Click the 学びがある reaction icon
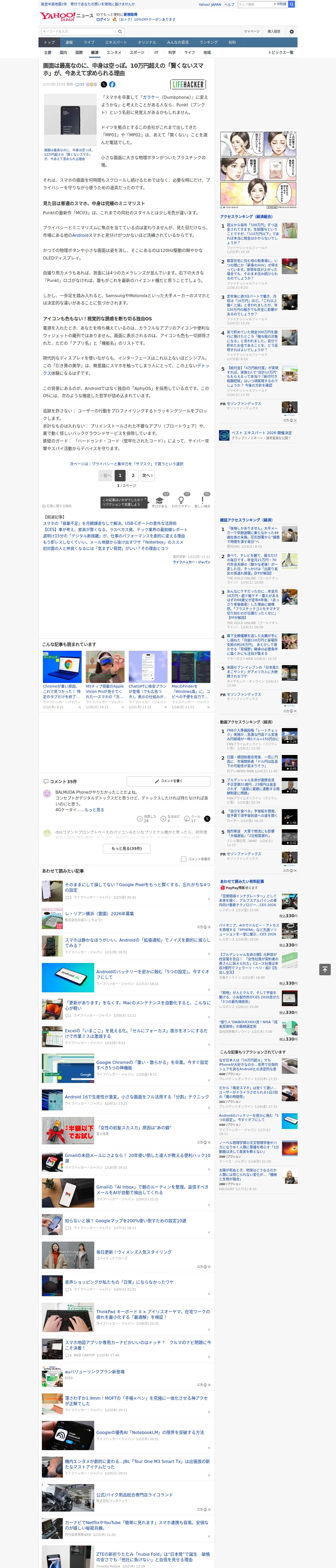The height and width of the screenshot is (1568, 336). click(x=160, y=500)
